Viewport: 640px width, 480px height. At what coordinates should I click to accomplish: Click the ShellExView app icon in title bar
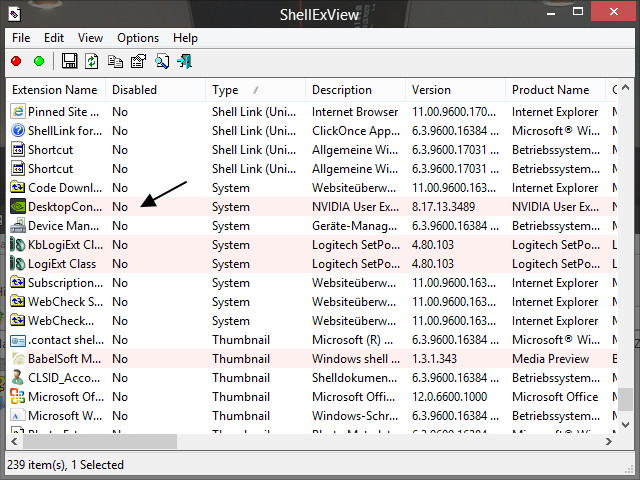pyautogui.click(x=14, y=15)
